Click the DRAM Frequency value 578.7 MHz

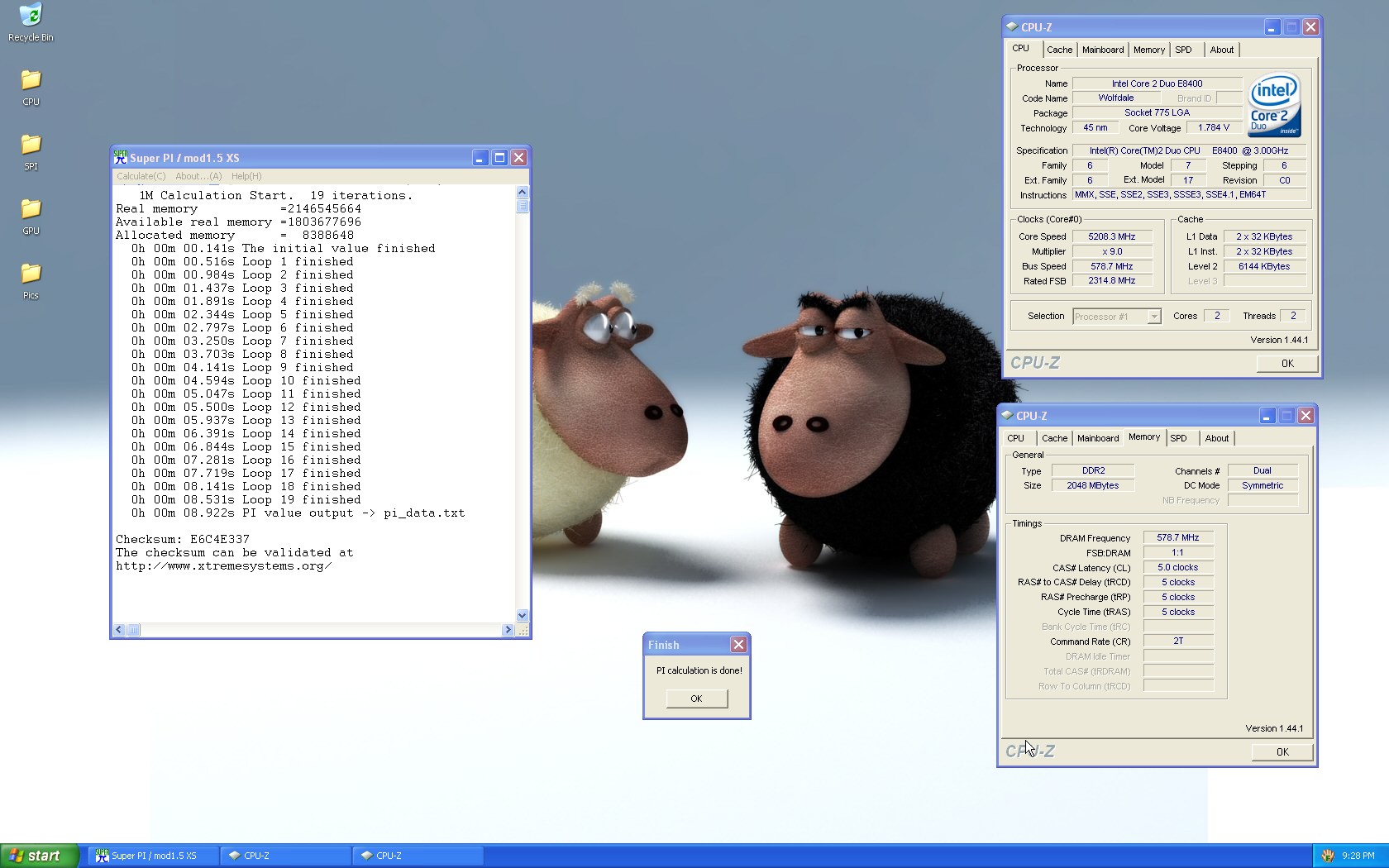(x=1178, y=537)
